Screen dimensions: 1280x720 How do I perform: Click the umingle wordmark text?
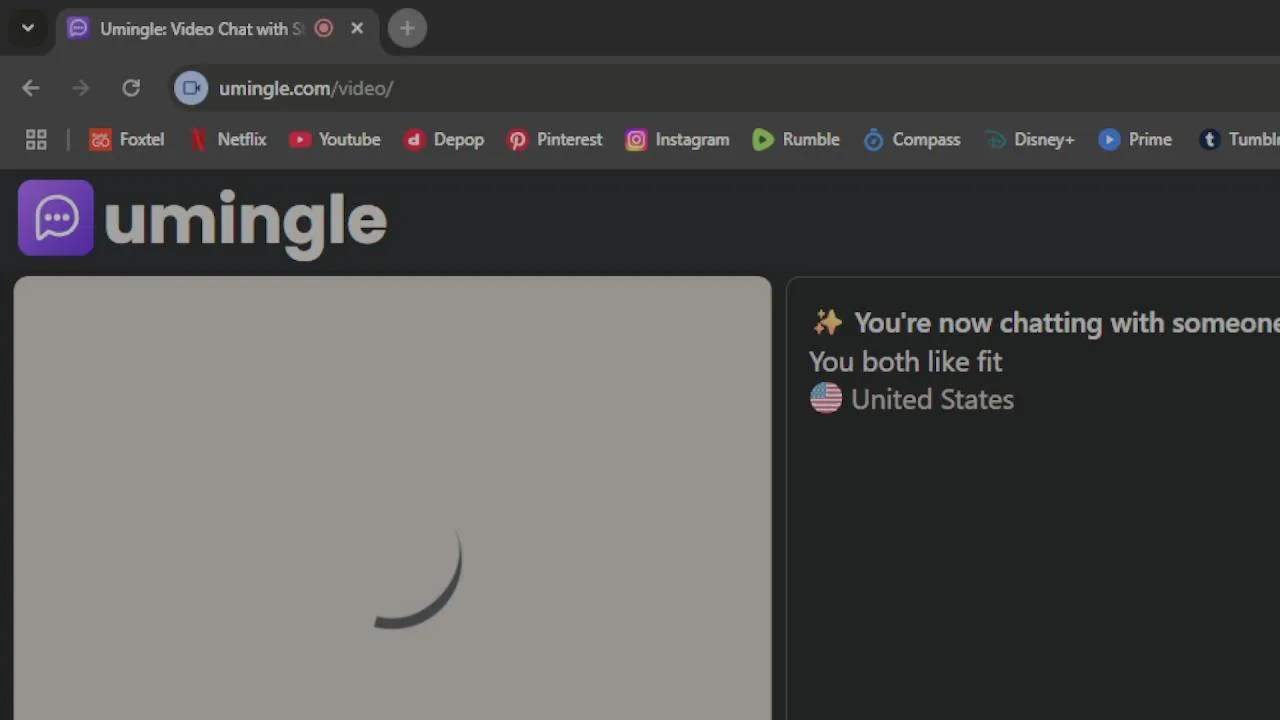click(x=245, y=223)
